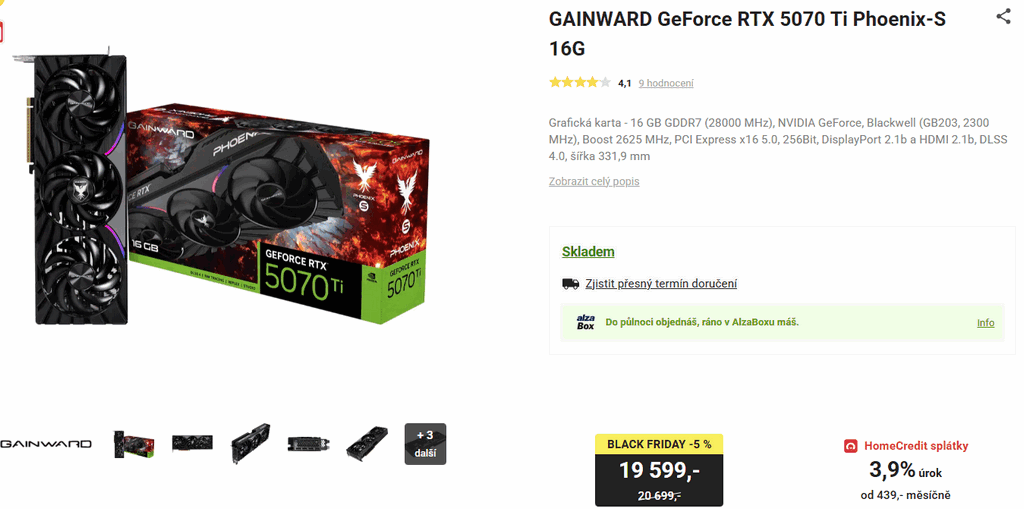
Task: Click the share icon beside product title
Action: (1003, 16)
